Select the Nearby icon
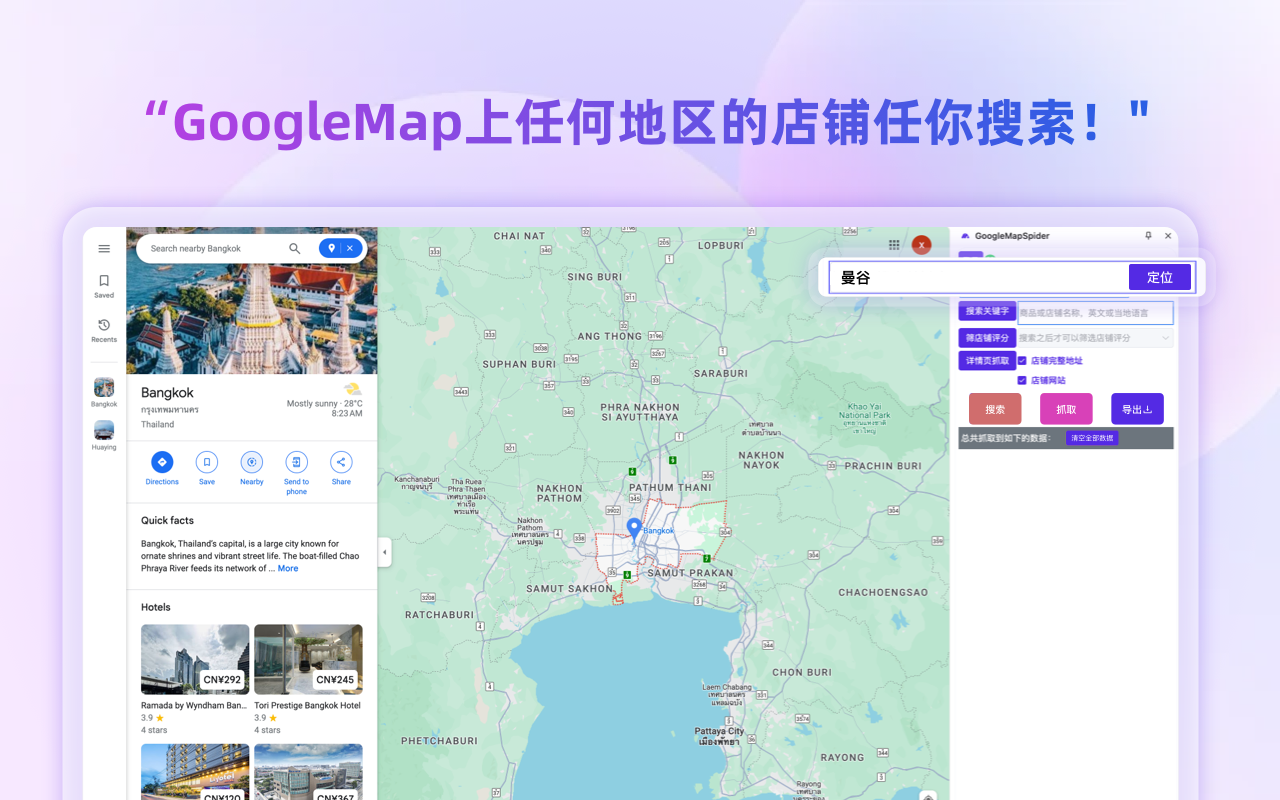The image size is (1280, 800). click(251, 462)
